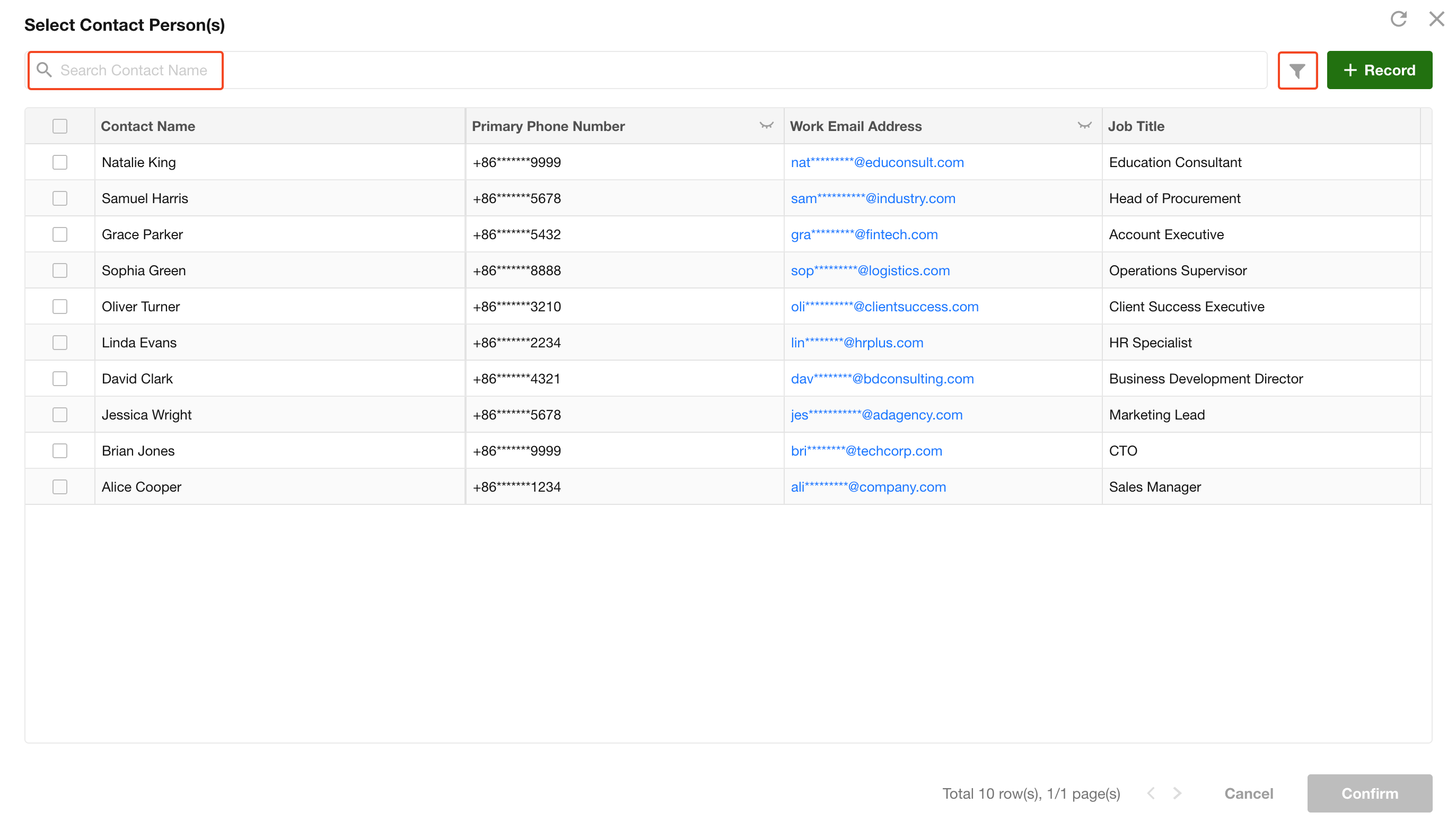Click the refresh icon at top right
Image resolution: width=1456 pixels, height=821 pixels.
[1398, 19]
